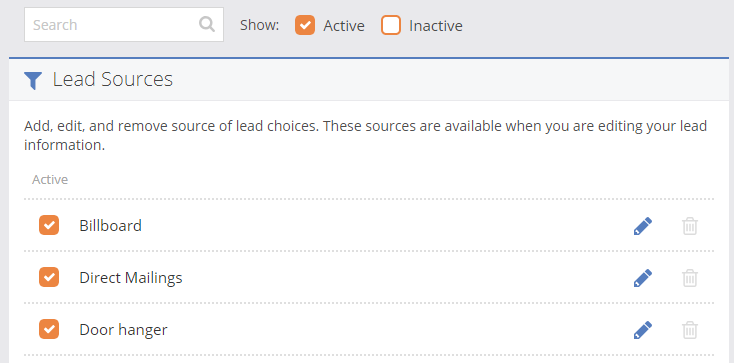Screen dimensions: 734x363
Task: Delete the Billboard lead source
Action: click(x=690, y=226)
